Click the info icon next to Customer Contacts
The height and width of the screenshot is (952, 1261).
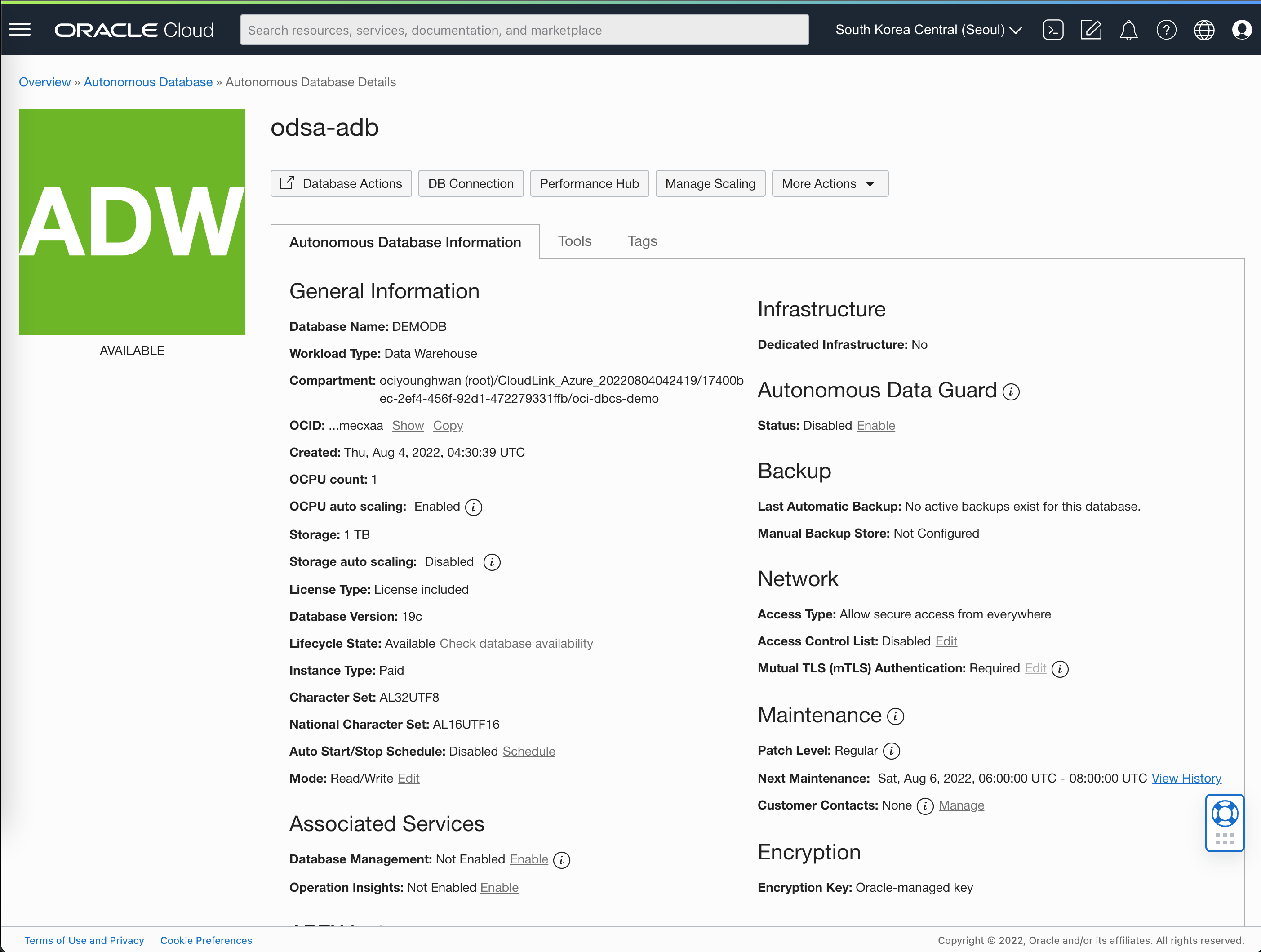coord(925,806)
